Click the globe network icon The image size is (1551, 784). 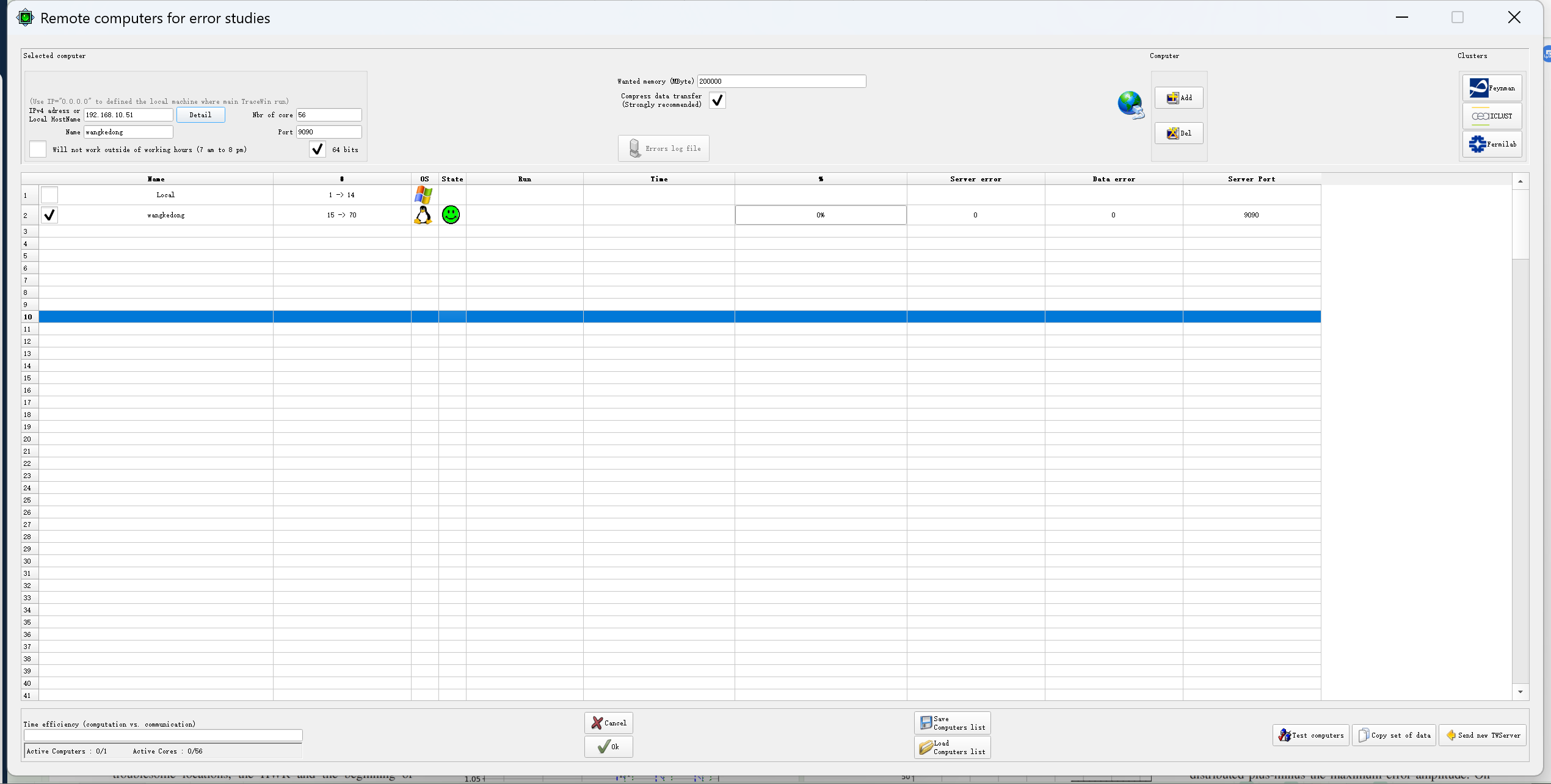click(1130, 105)
